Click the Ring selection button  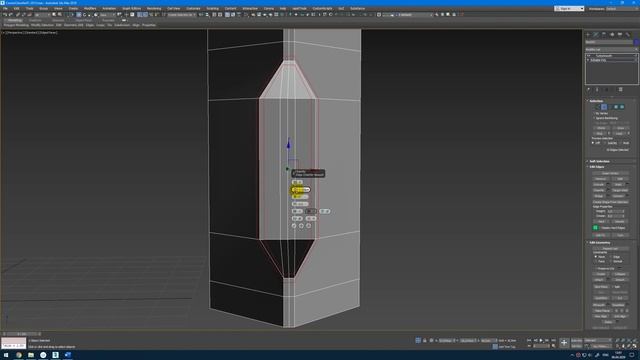tap(599, 133)
